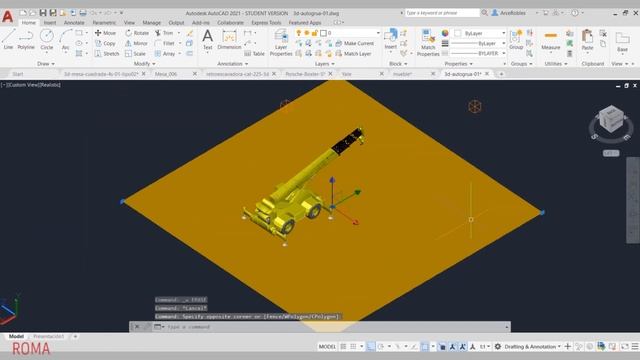Screen dimensions: 640x360
Task: Open new drawing tab with plus button
Action: point(501,74)
